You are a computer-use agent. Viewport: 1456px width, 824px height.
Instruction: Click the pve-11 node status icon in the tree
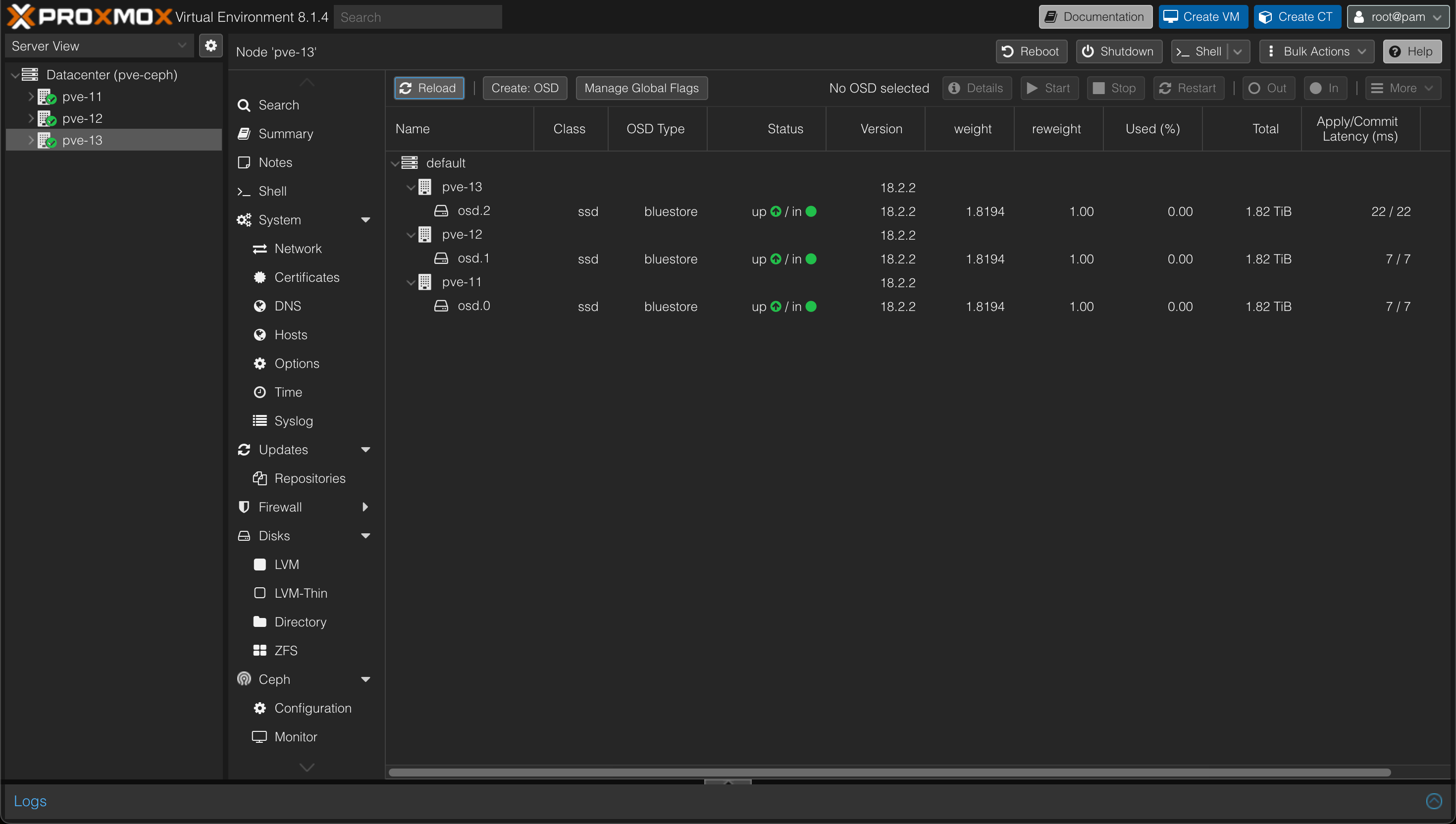[x=47, y=97]
